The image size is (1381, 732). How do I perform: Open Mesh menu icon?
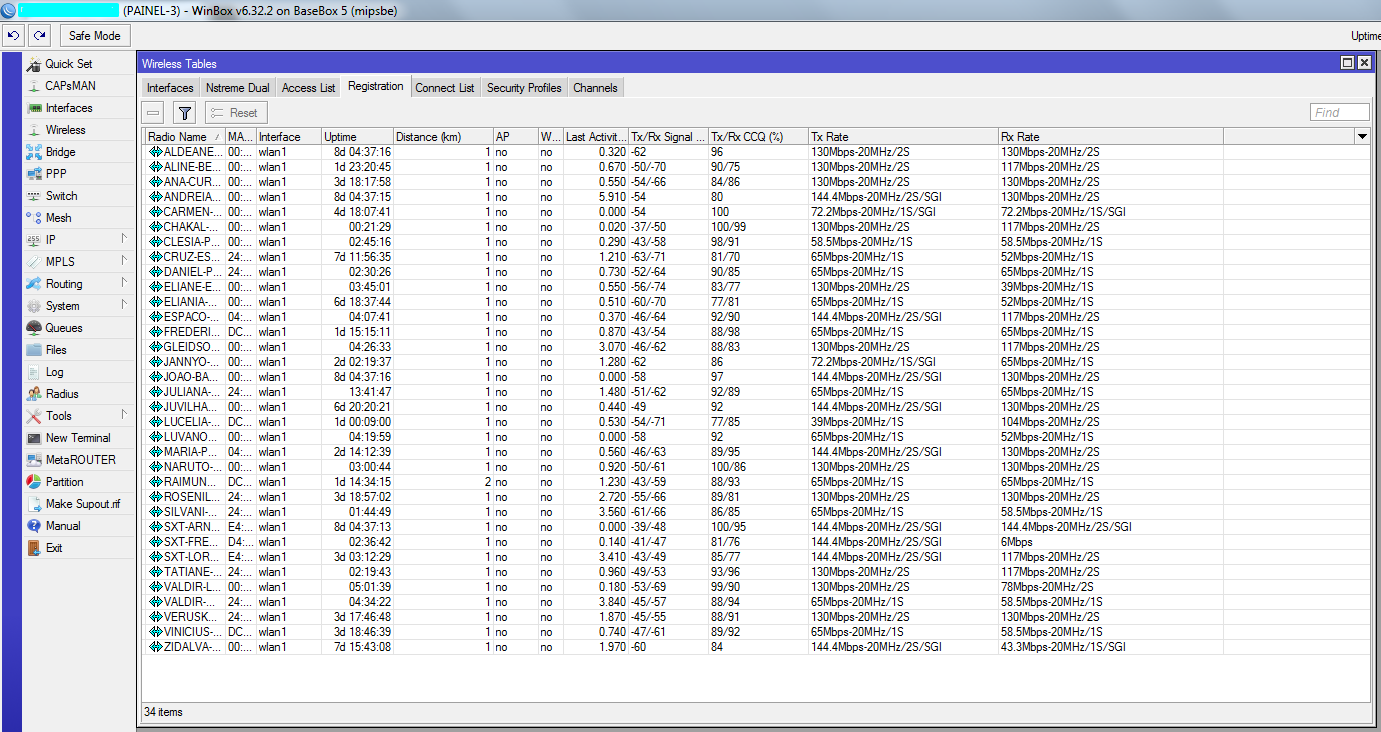(34, 218)
